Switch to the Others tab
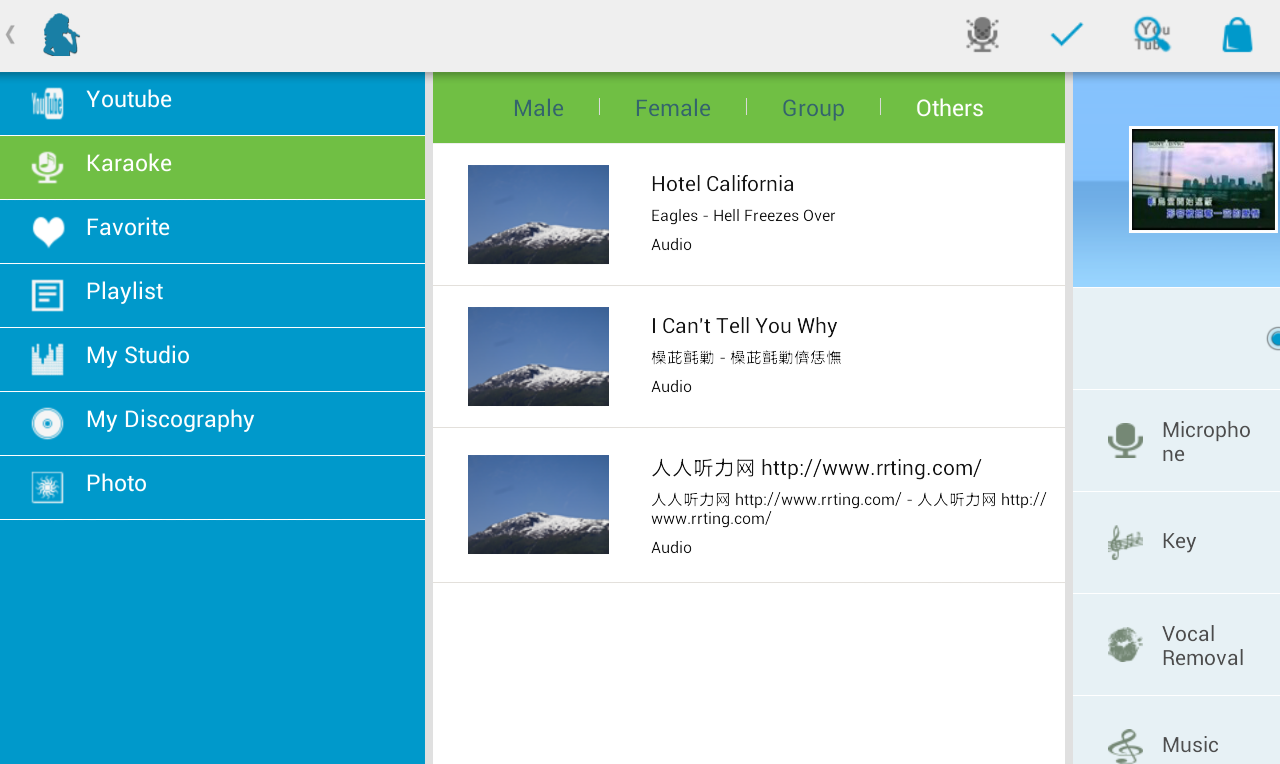Image resolution: width=1280 pixels, height=764 pixels. (950, 108)
